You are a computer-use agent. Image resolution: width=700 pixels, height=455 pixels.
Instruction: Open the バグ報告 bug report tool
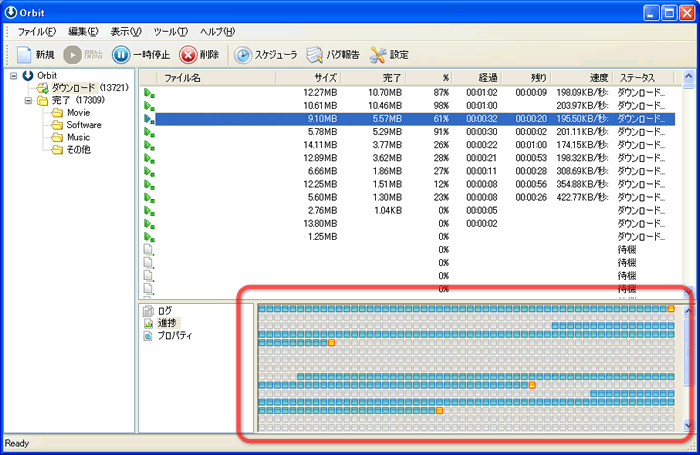point(315,55)
